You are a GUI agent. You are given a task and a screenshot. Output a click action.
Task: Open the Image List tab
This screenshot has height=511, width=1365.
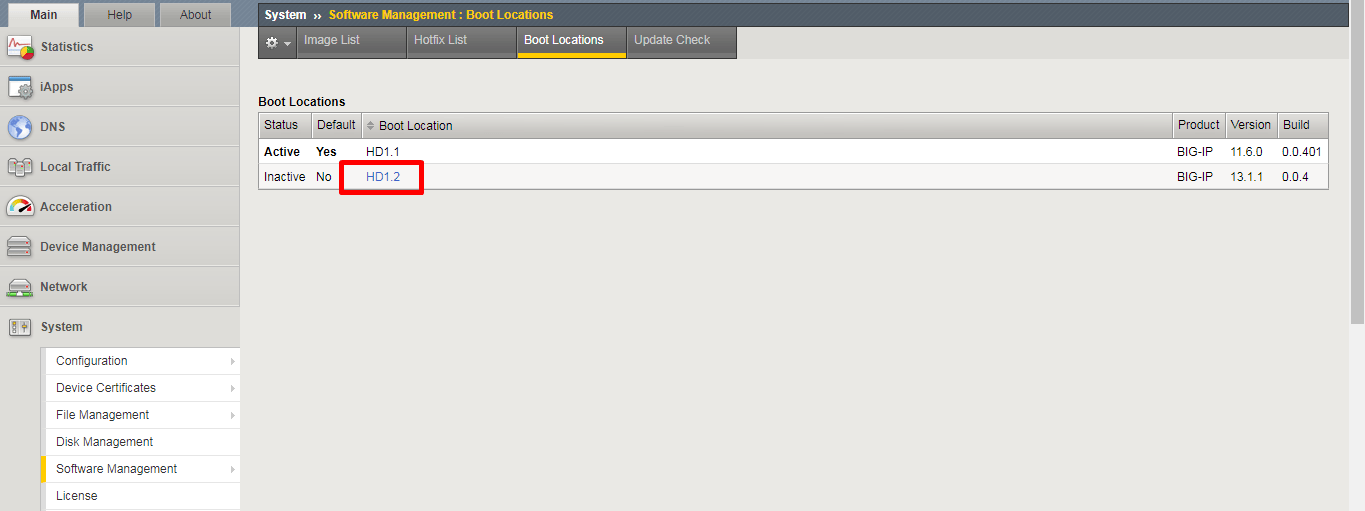[351, 42]
